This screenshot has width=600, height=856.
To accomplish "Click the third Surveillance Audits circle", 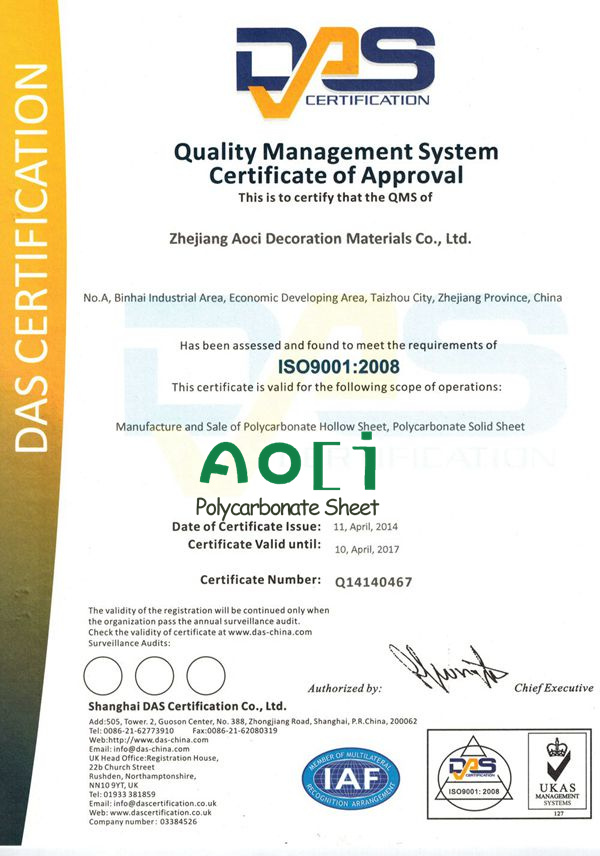I will [x=205, y=677].
